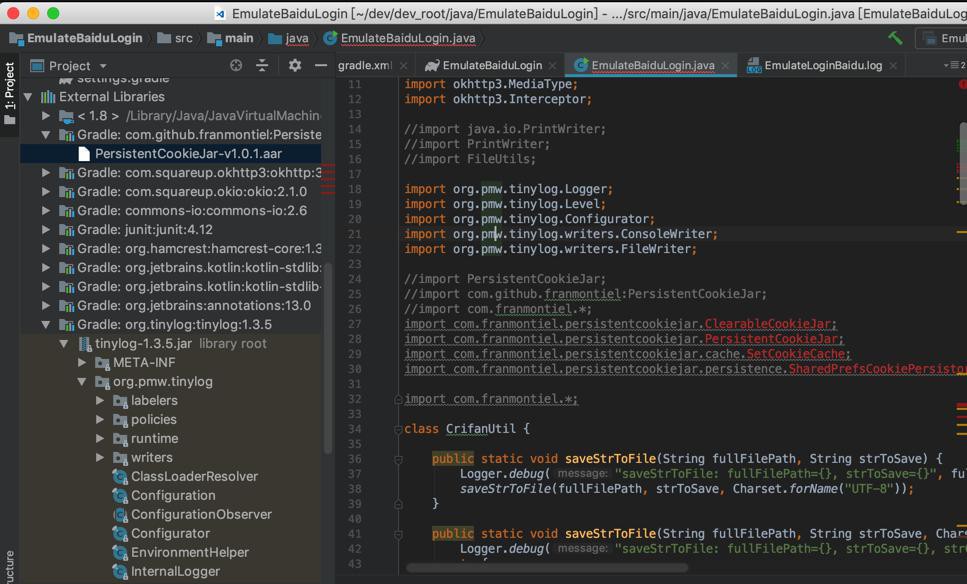Image resolution: width=967 pixels, height=584 pixels.
Task: Click the red error indicator in editor corner
Action: tap(962, 85)
